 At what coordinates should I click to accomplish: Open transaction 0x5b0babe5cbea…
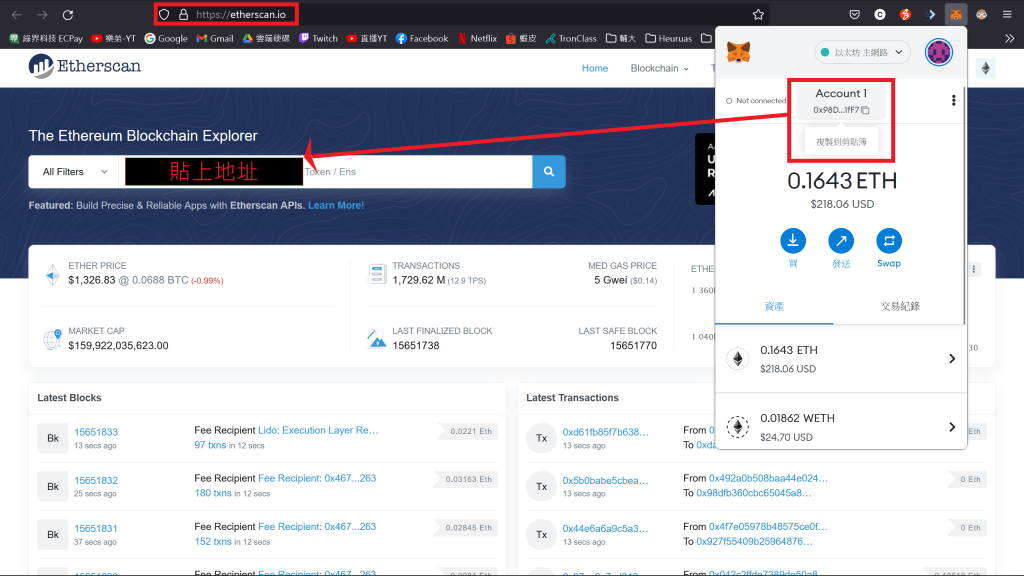pyautogui.click(x=605, y=480)
